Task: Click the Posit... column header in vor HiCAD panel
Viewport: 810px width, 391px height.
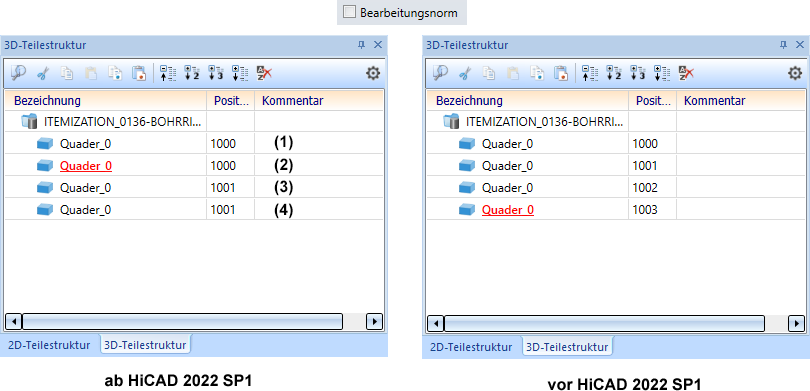Action: [652, 100]
